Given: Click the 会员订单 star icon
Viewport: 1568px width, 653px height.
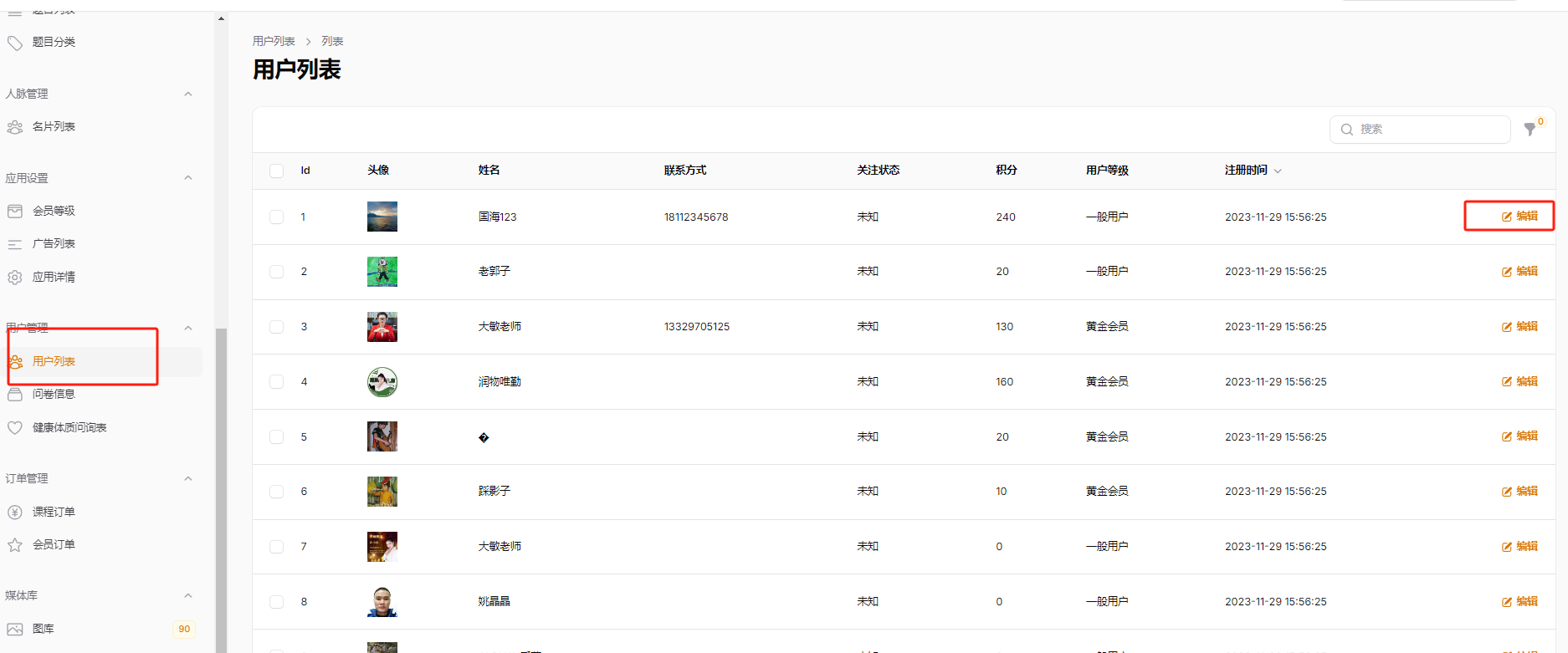Looking at the screenshot, I should 15,545.
